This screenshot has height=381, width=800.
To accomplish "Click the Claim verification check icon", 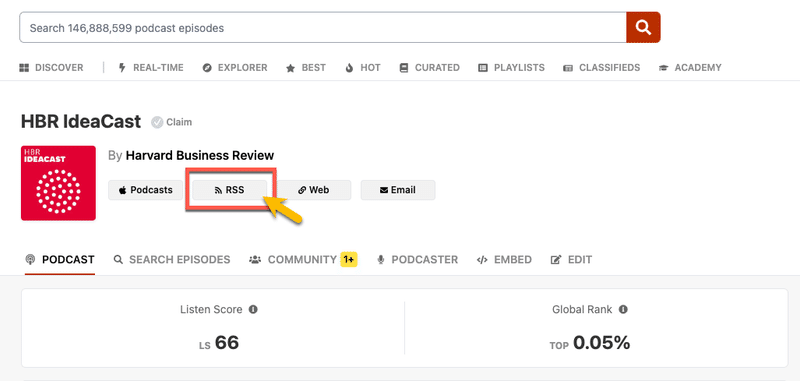I will point(157,122).
